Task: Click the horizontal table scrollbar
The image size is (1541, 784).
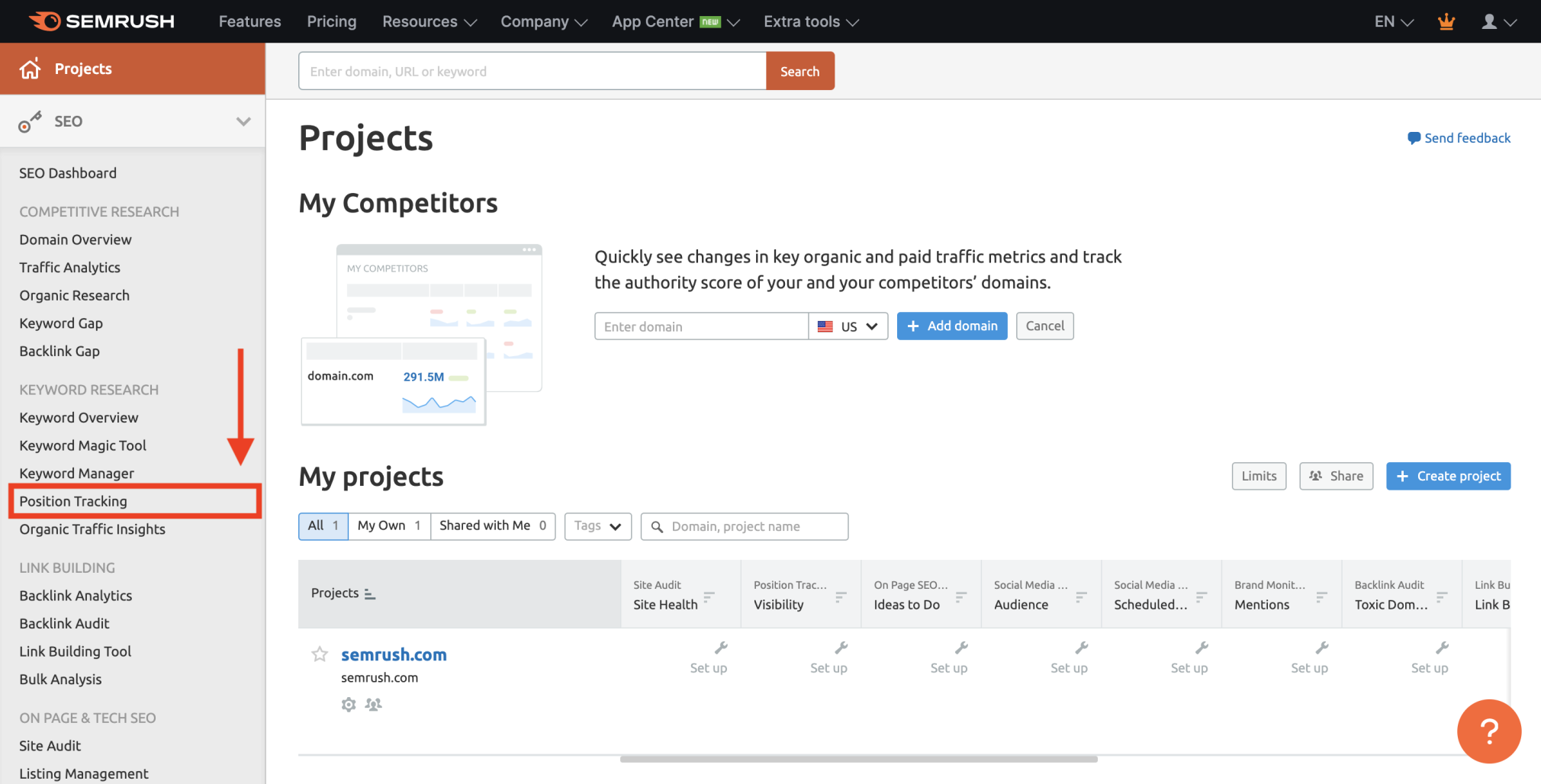Action: pos(859,759)
